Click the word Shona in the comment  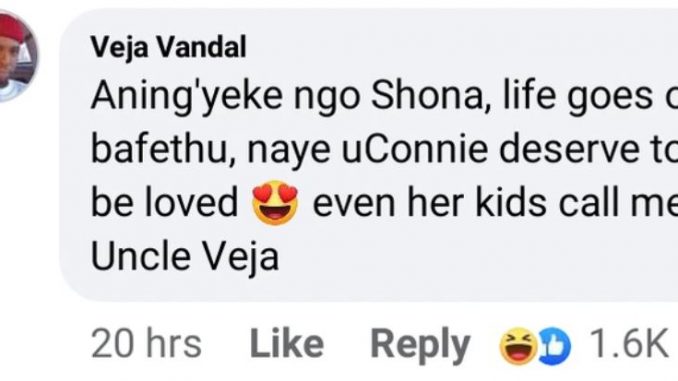point(426,96)
